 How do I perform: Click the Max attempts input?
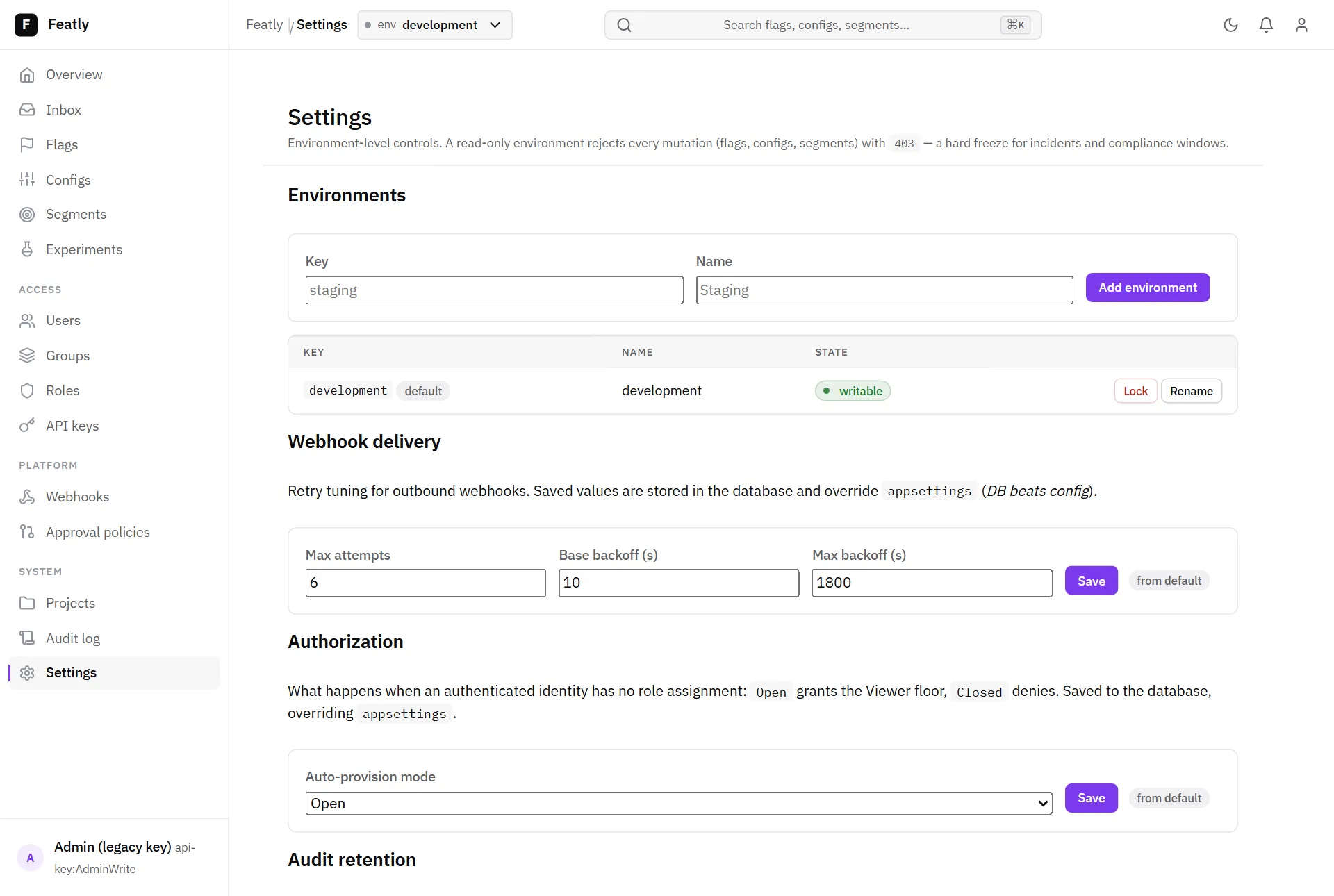point(425,583)
